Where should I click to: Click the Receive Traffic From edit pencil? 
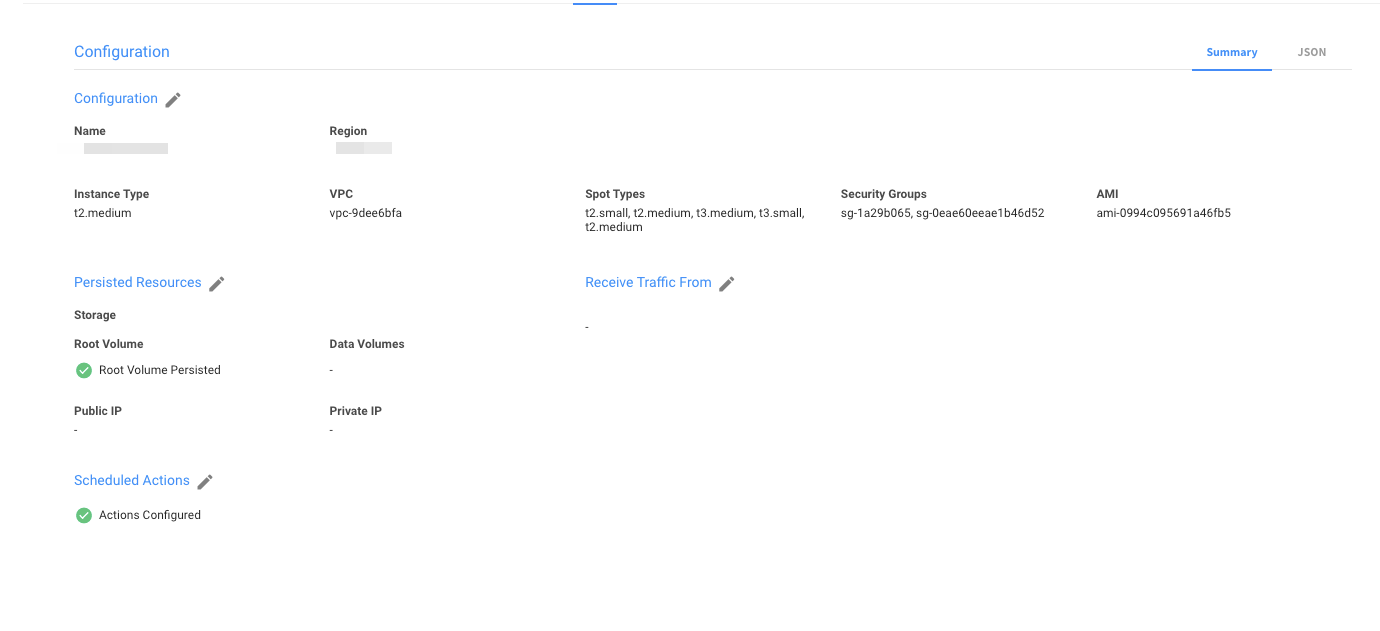pos(727,283)
